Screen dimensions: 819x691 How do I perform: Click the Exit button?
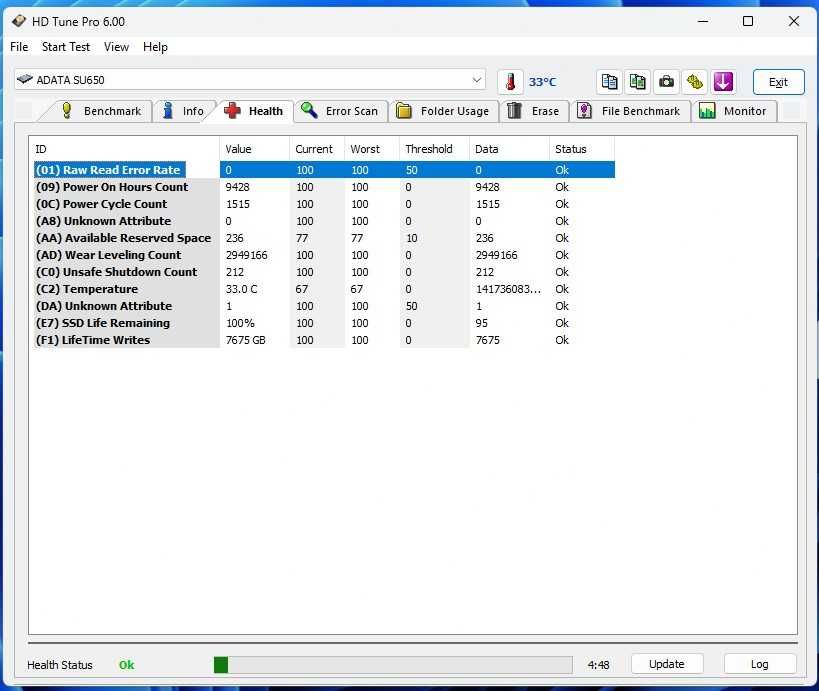pyautogui.click(x=778, y=82)
